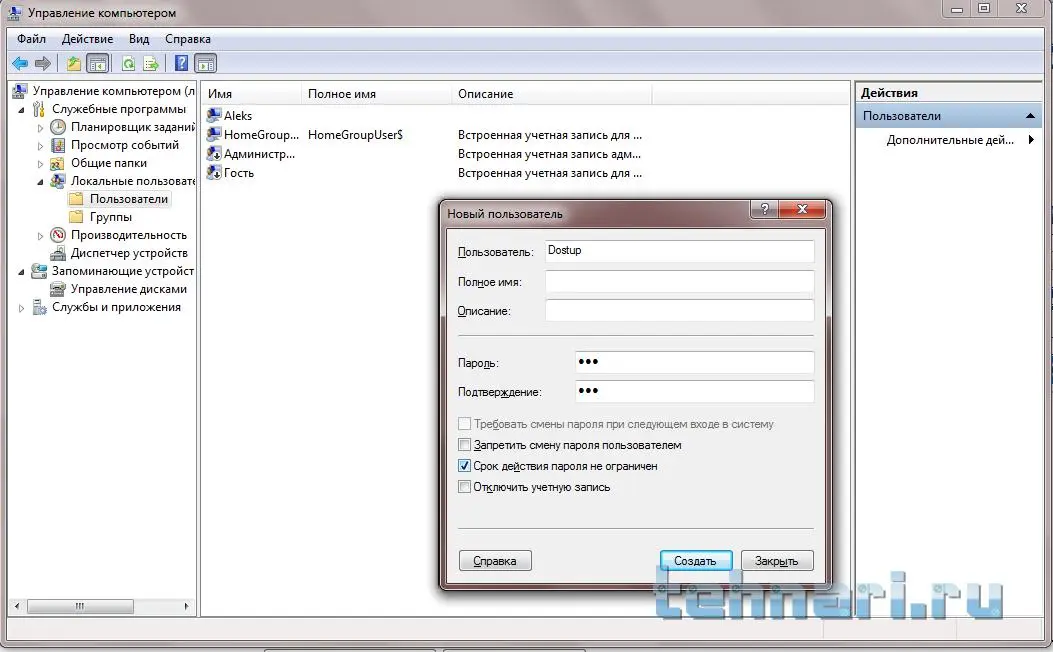Expand the Просмотр событий node
Viewport: 1053px width, 652px height.
(40, 146)
